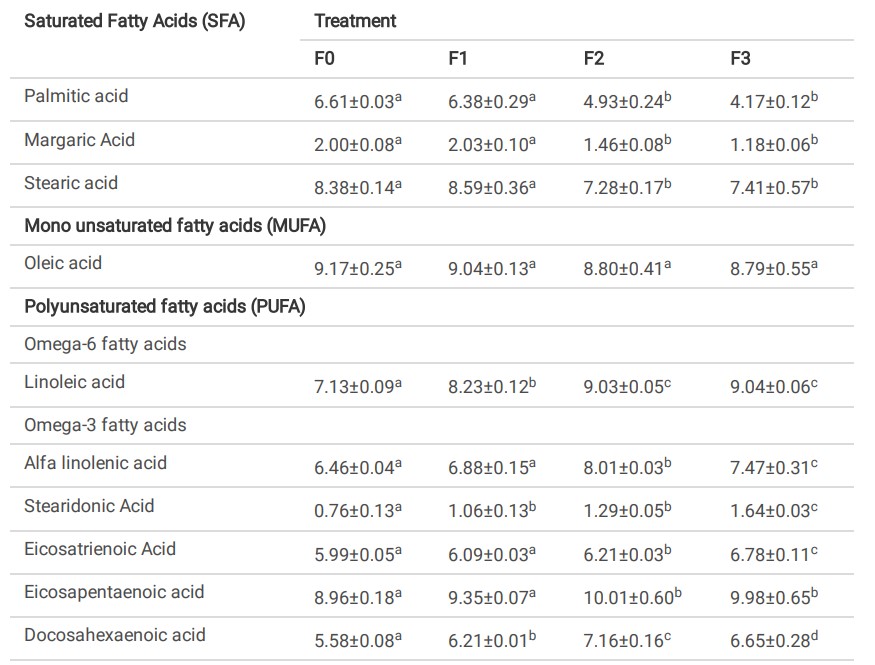Click the Palmitic acid row label
This screenshot has height=665, width=875.
[76, 97]
